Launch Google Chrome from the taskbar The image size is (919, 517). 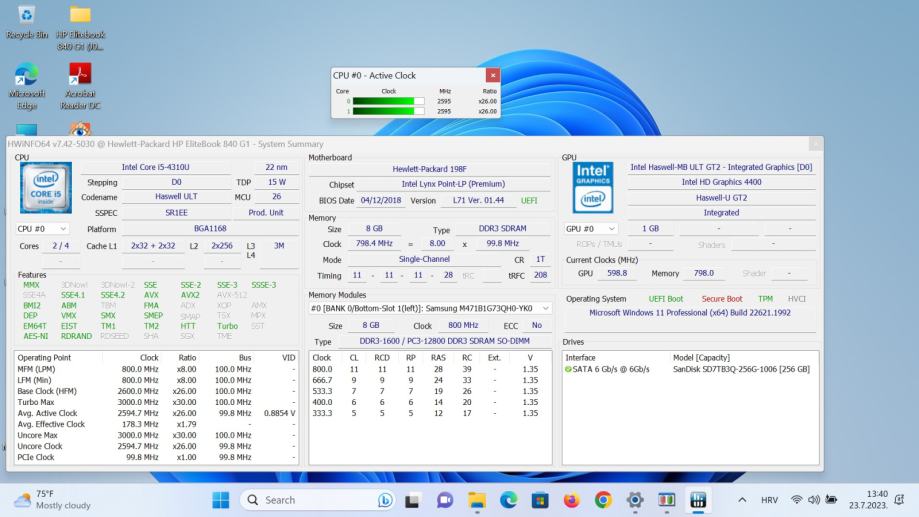pos(603,499)
